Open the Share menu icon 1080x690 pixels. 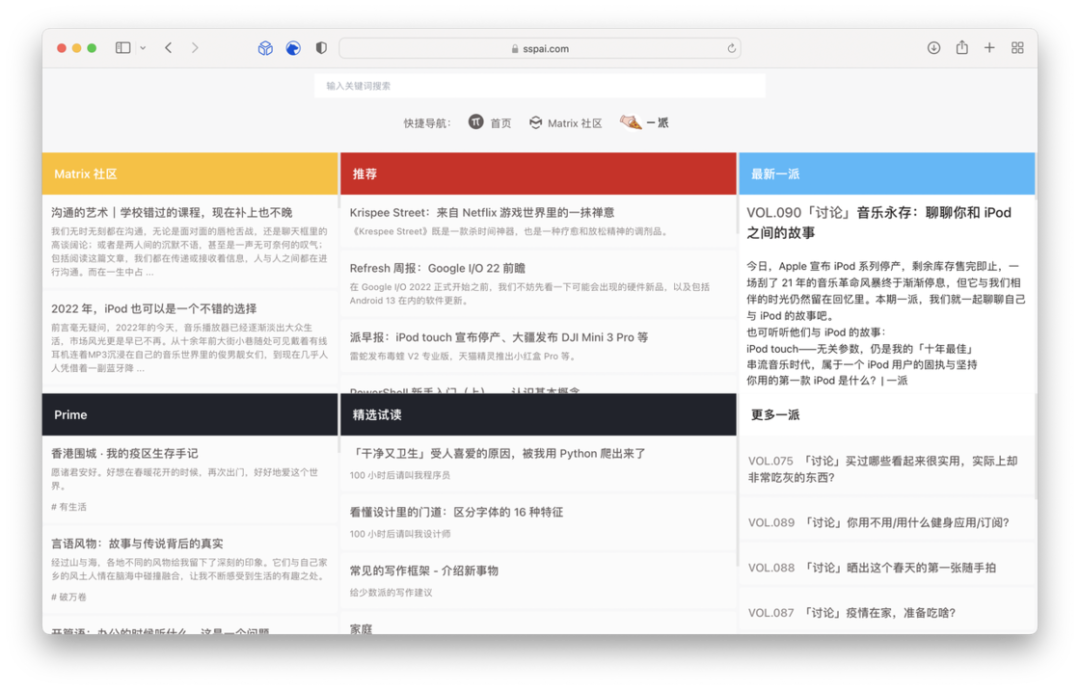(962, 48)
